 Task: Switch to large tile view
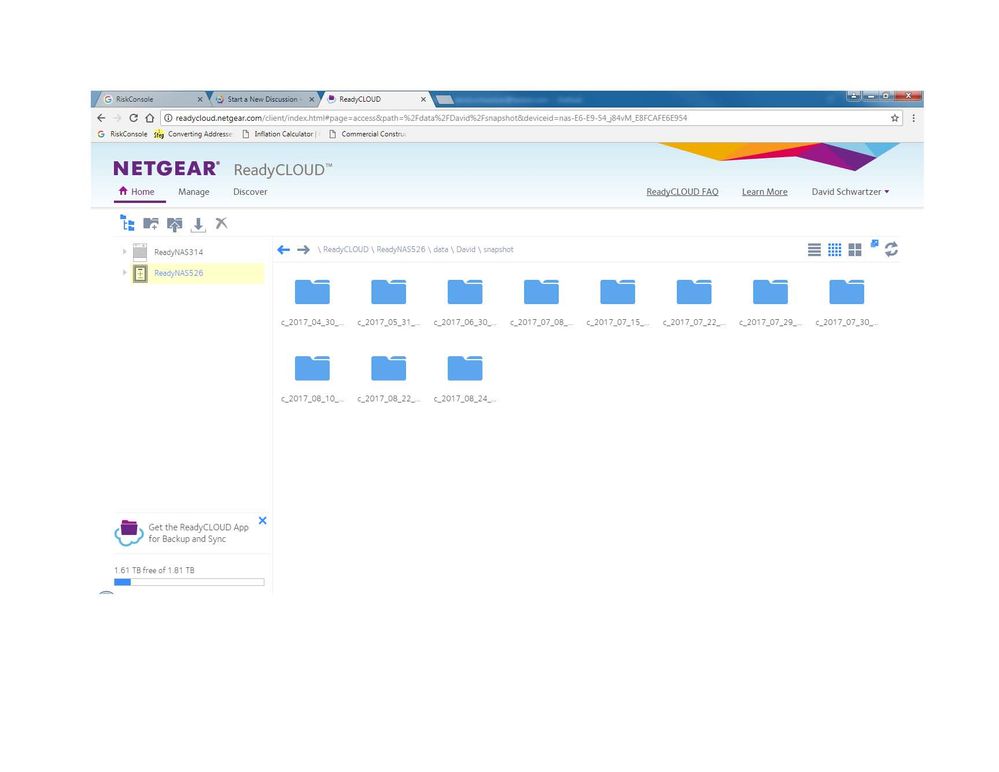click(855, 250)
